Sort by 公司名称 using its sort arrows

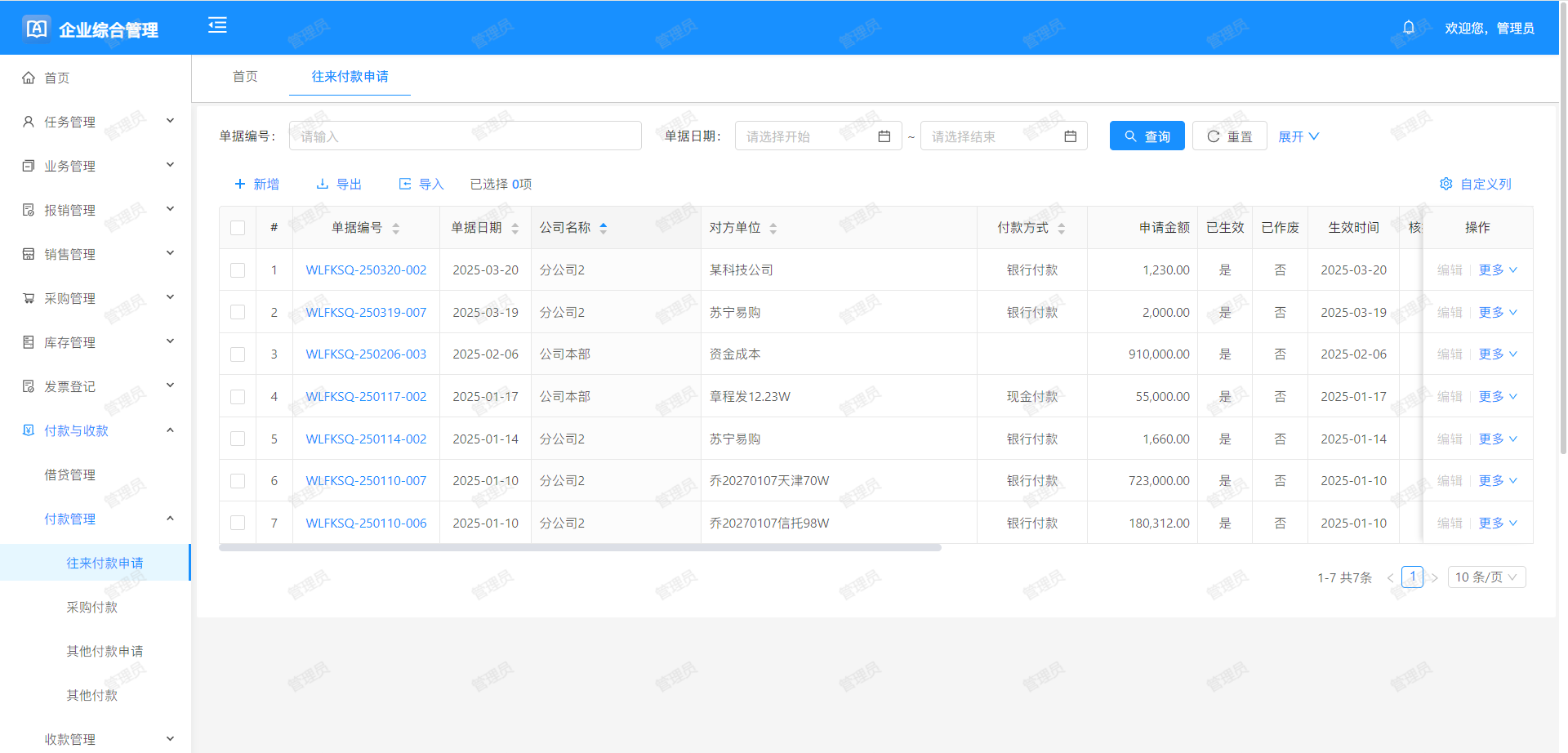(604, 229)
